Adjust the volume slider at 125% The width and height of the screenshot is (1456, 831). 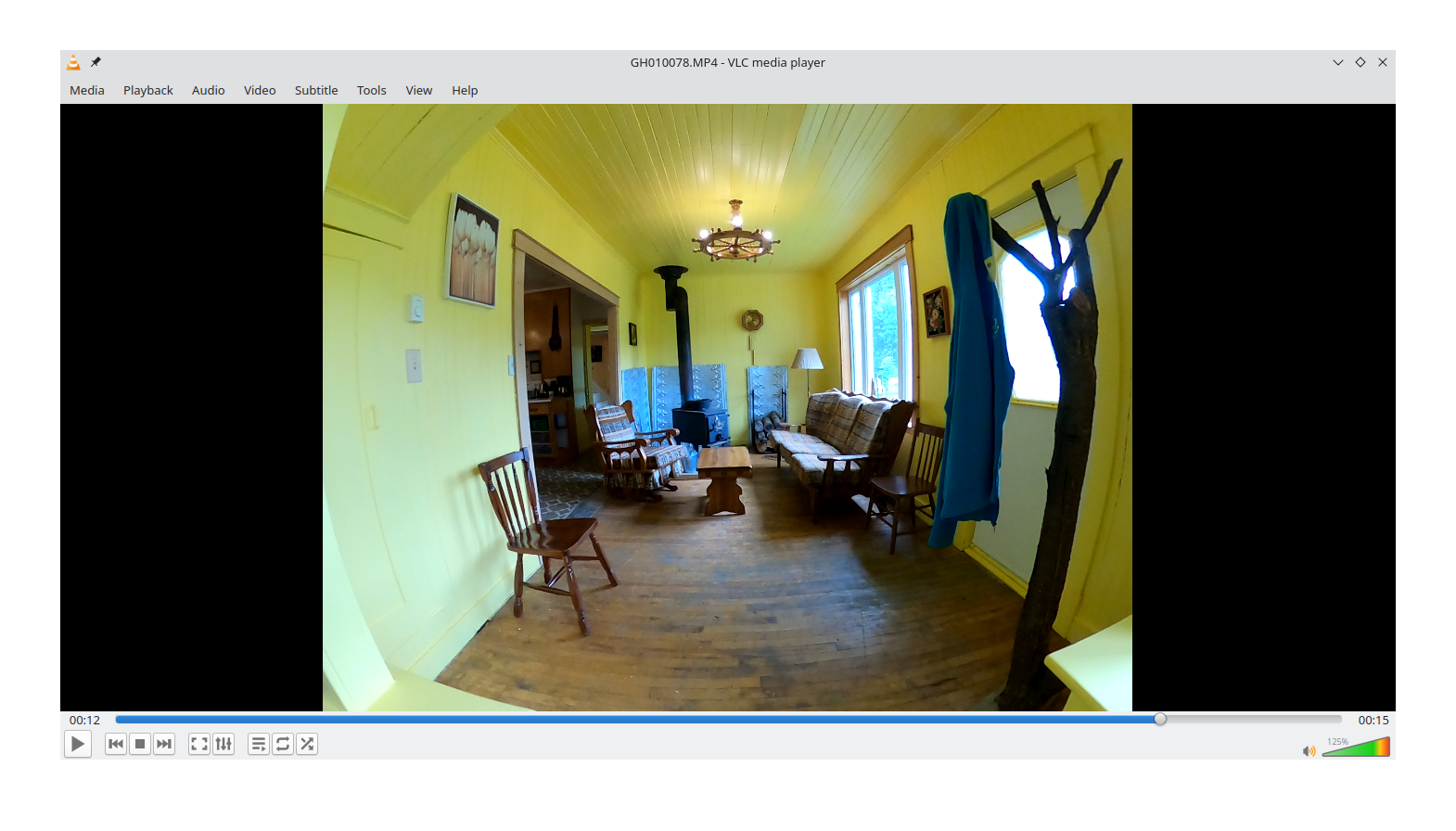tap(1356, 747)
